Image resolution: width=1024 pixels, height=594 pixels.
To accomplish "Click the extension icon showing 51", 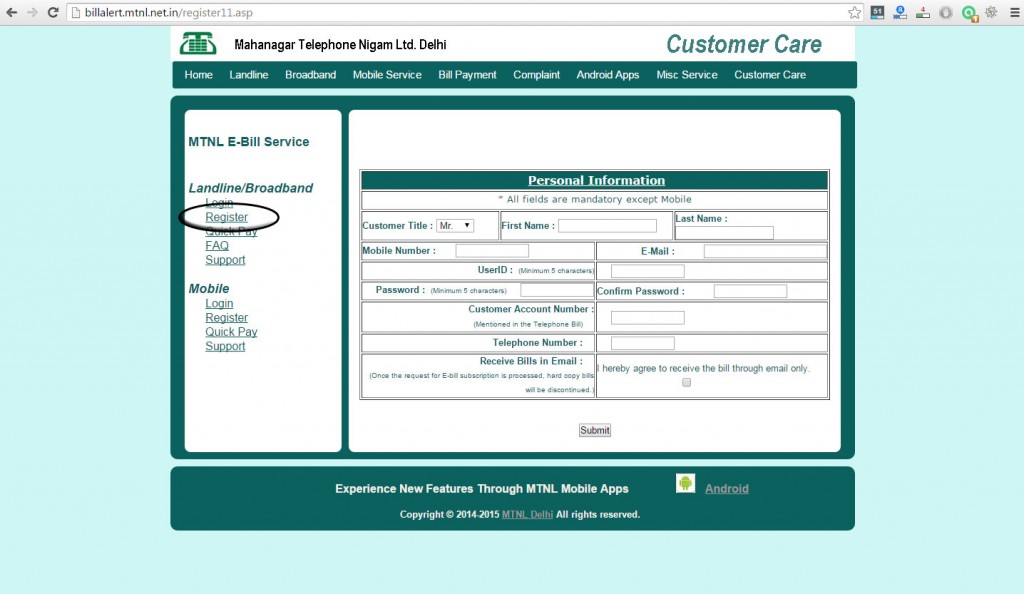I will [x=878, y=12].
